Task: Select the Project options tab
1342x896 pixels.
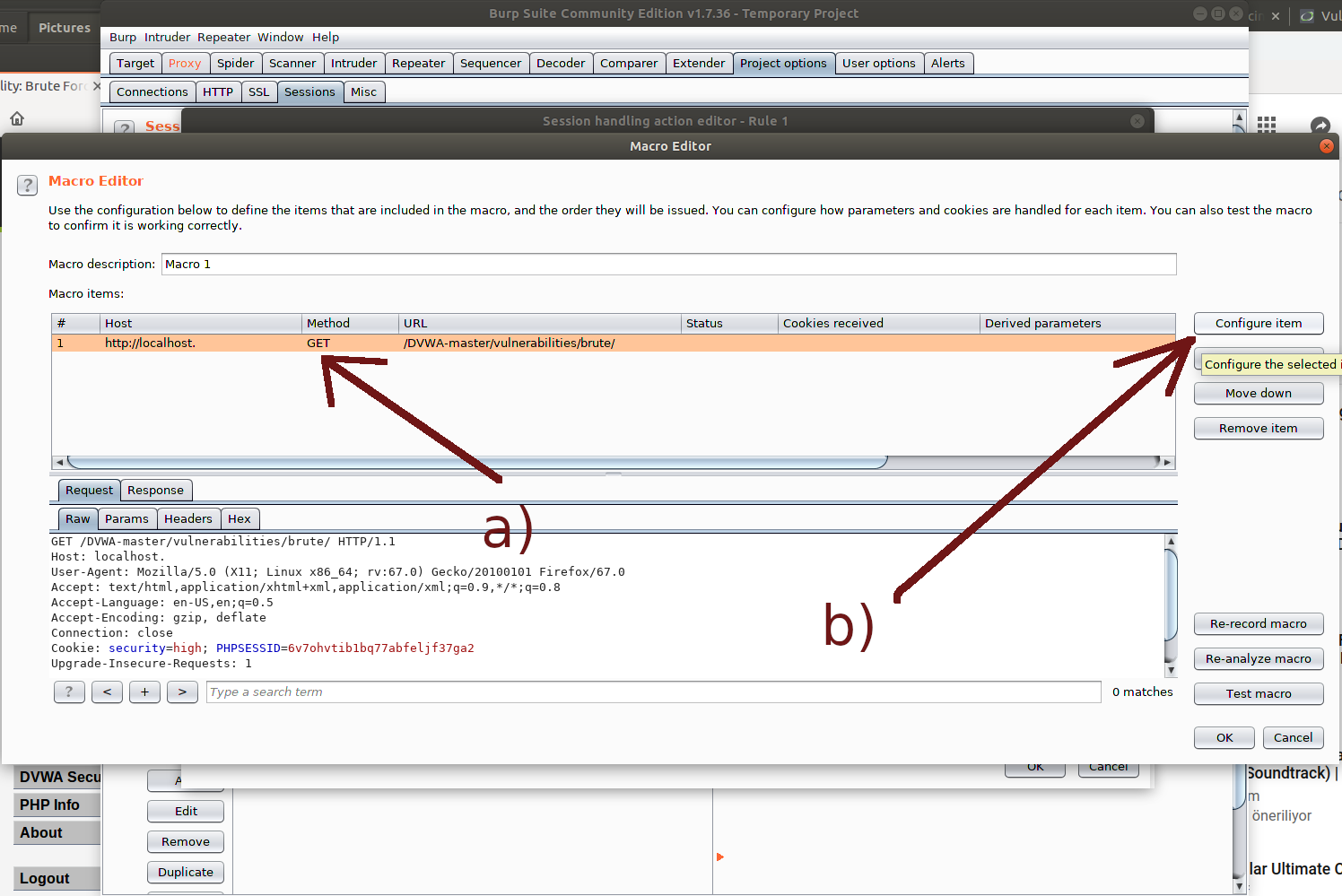Action: coord(783,63)
